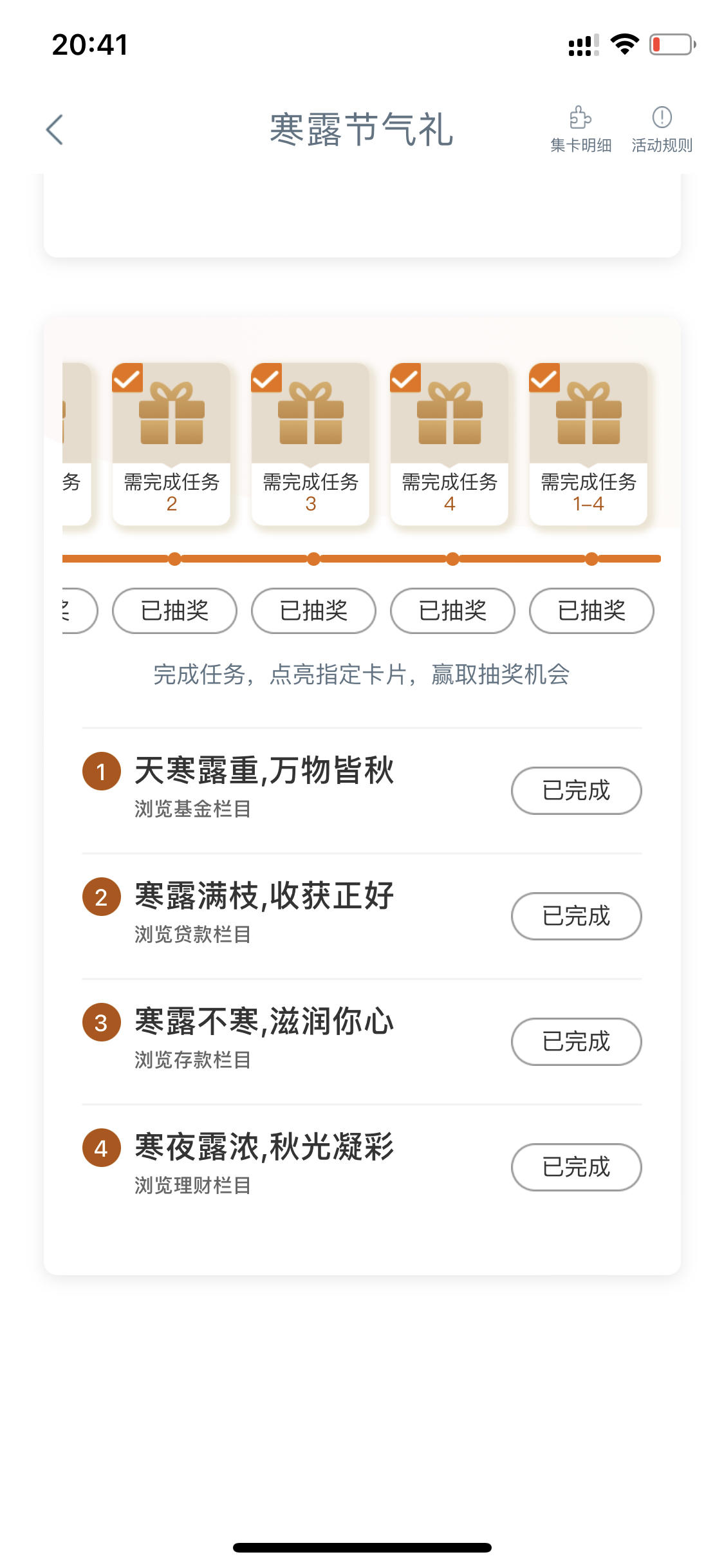Click the checkmark on the task 3 card
This screenshot has height=1568, width=724.
[x=266, y=378]
